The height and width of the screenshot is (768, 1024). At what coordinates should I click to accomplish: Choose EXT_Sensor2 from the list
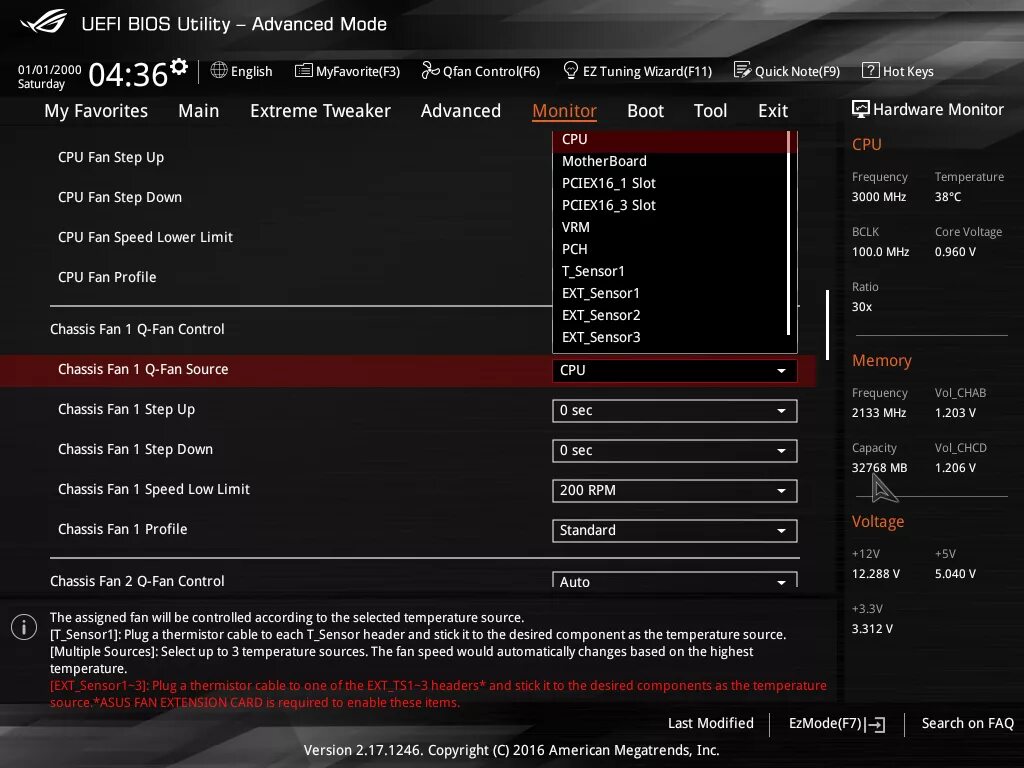(670, 315)
